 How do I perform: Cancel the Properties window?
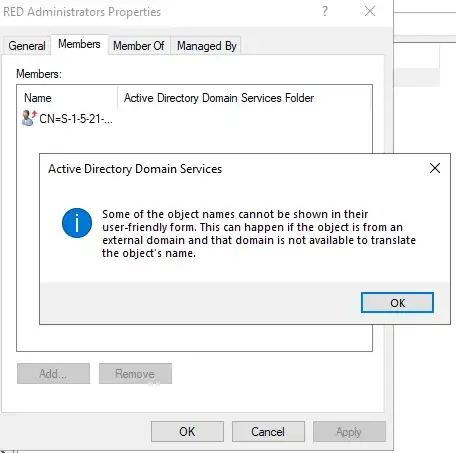coord(268,432)
